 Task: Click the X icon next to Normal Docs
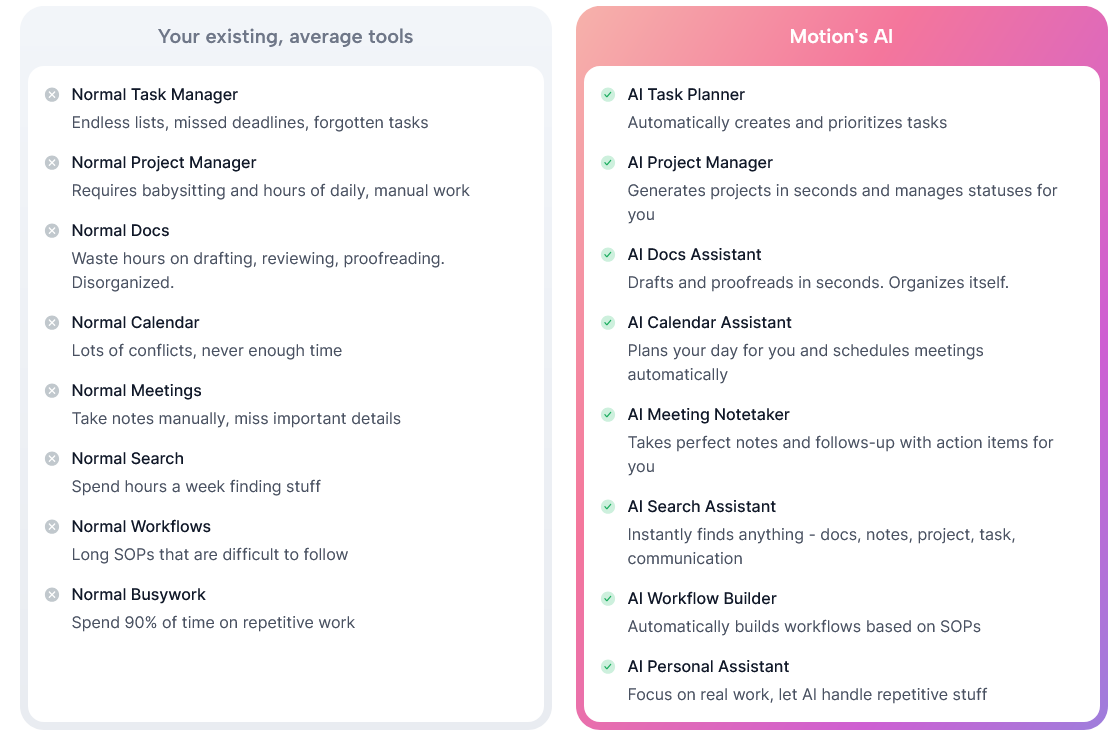click(x=52, y=231)
